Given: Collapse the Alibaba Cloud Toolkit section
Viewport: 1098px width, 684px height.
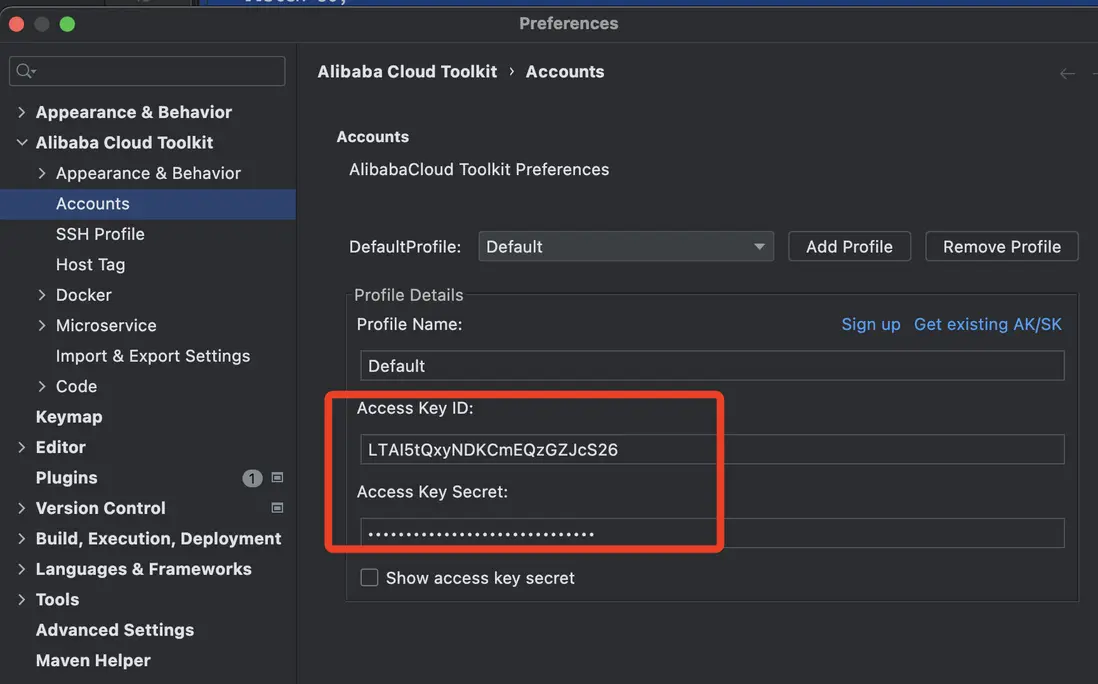Looking at the screenshot, I should (22, 143).
